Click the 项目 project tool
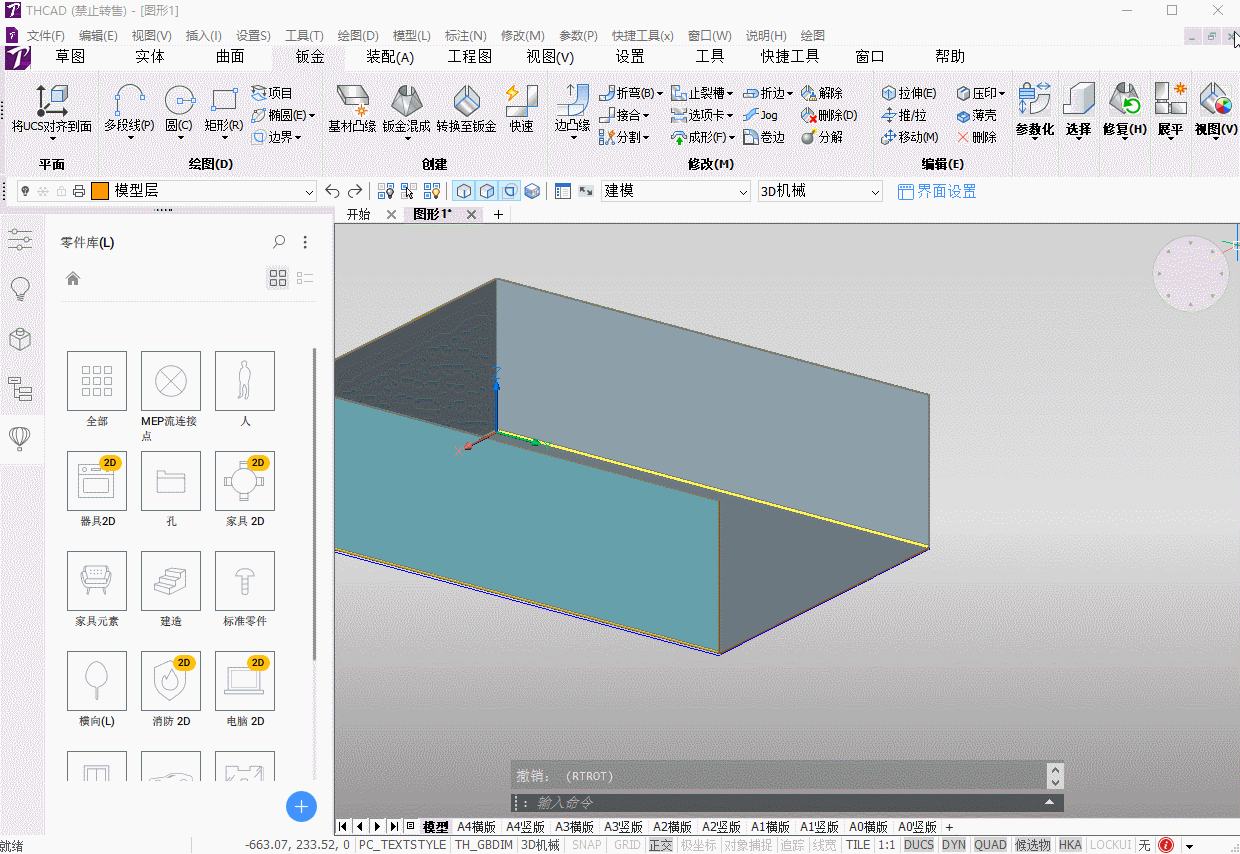This screenshot has height=854, width=1240. tap(272, 93)
